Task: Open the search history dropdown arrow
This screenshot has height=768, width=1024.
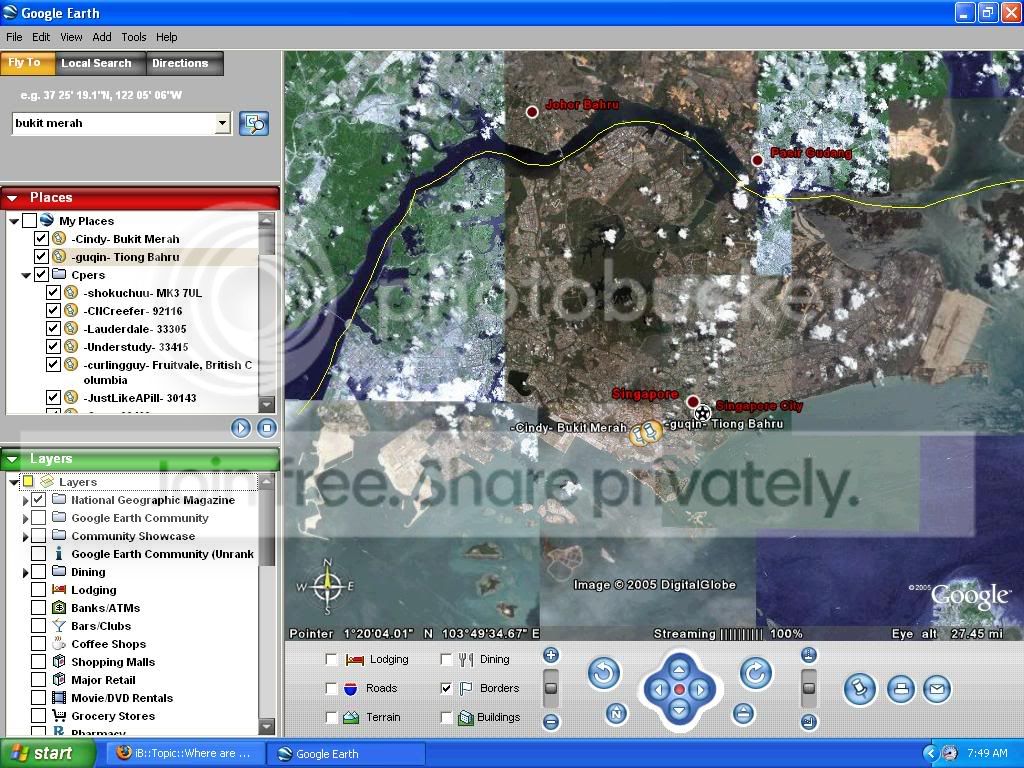Action: coord(223,123)
